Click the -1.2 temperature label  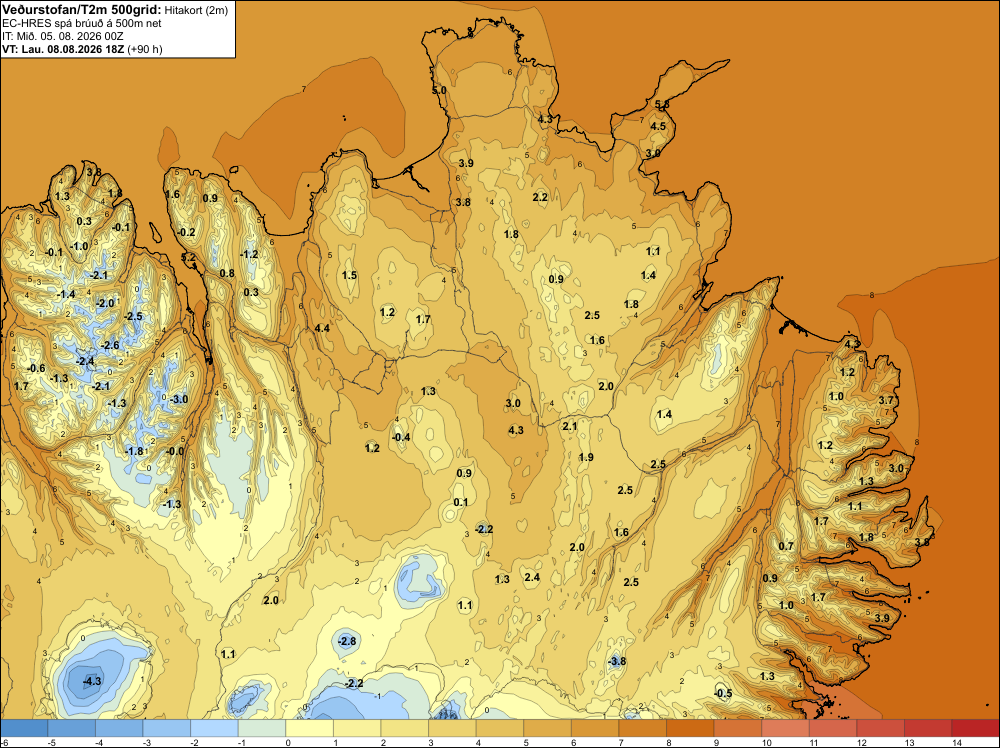249,254
